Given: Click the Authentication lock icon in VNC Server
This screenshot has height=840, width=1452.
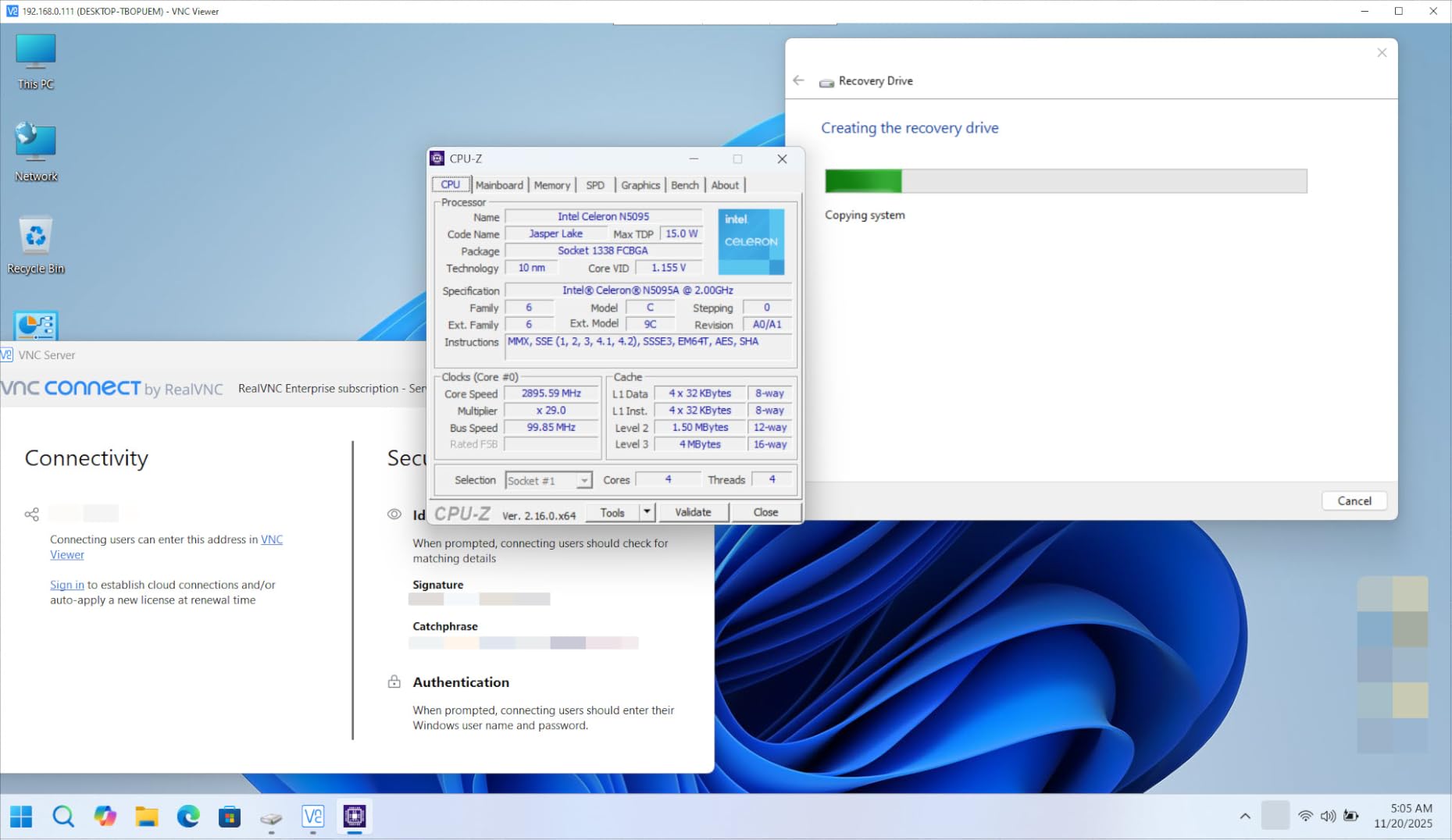Looking at the screenshot, I should coord(394,682).
